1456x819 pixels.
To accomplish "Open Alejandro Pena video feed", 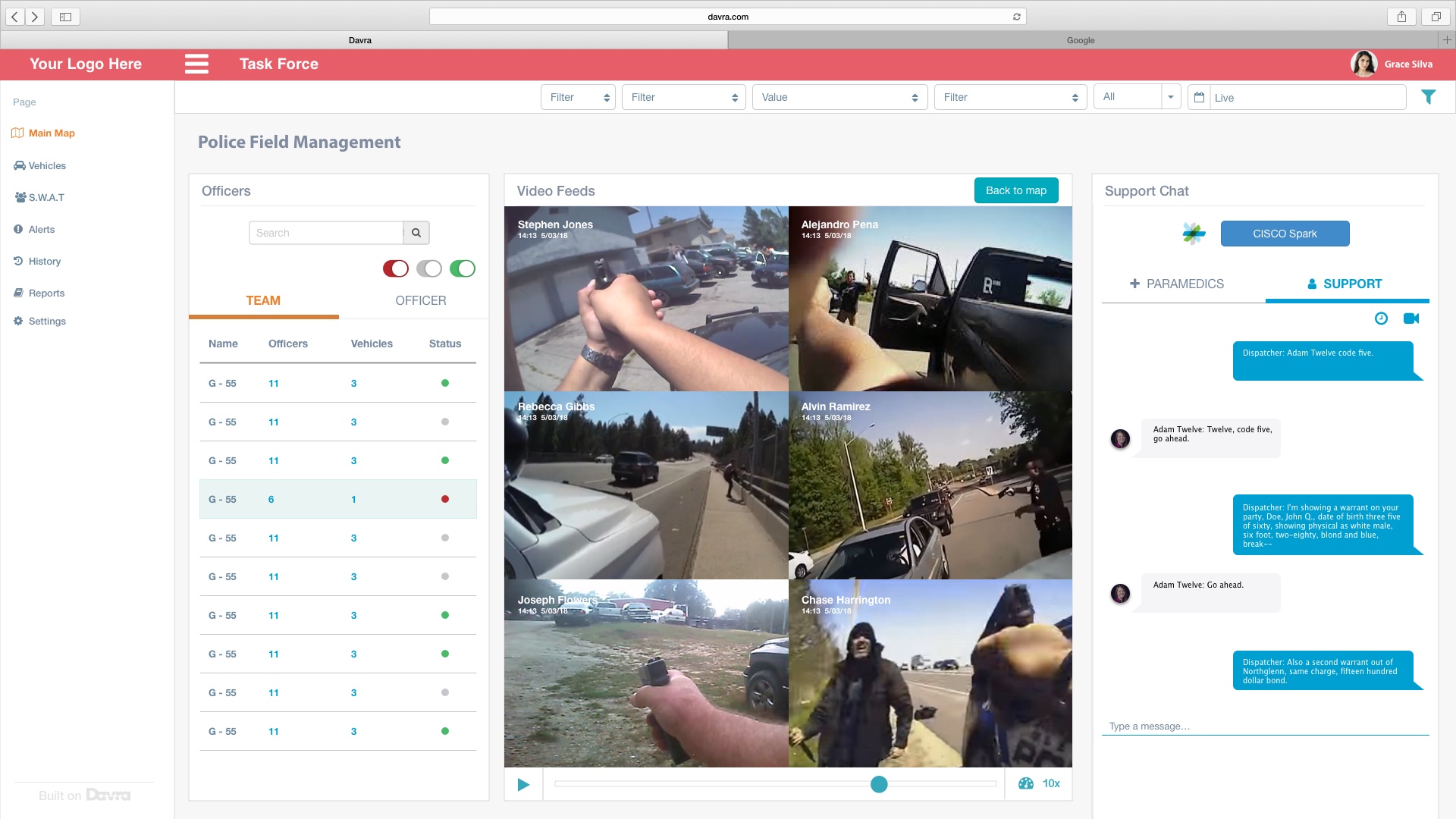I will point(930,299).
